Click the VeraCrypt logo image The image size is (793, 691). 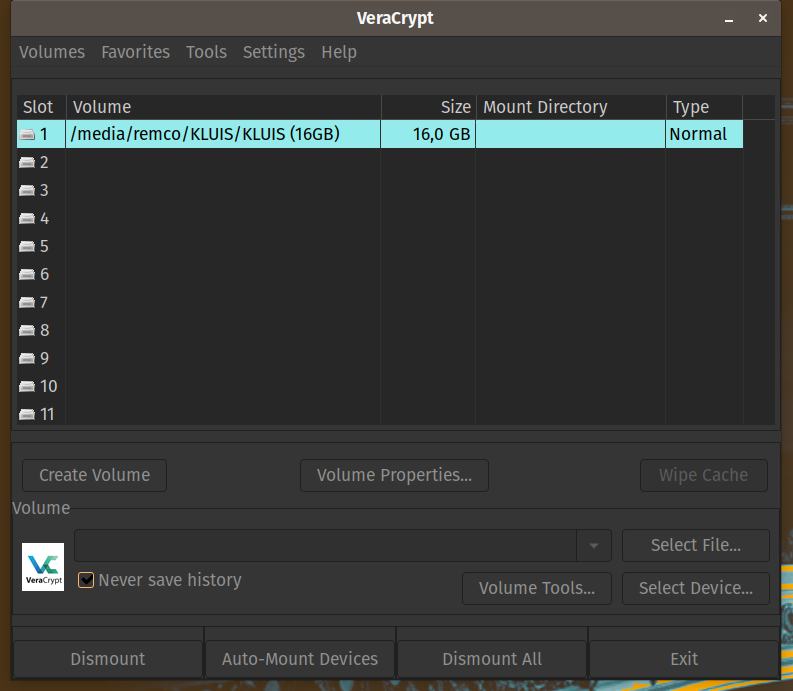point(43,567)
